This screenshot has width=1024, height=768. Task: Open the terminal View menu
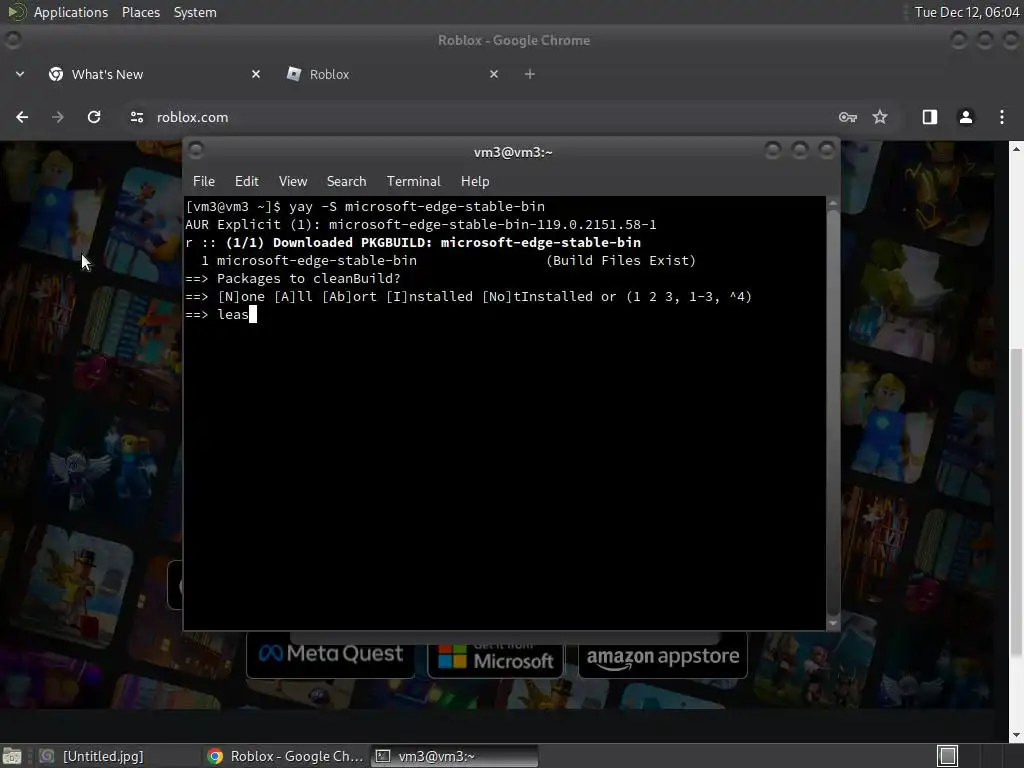coord(293,181)
